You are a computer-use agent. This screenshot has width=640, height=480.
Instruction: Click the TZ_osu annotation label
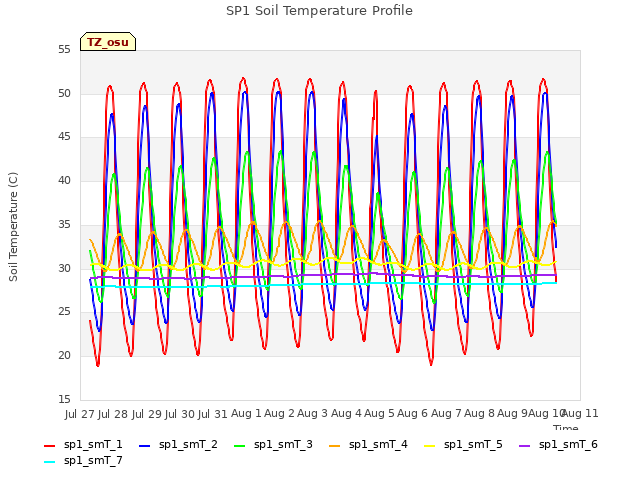tap(108, 42)
